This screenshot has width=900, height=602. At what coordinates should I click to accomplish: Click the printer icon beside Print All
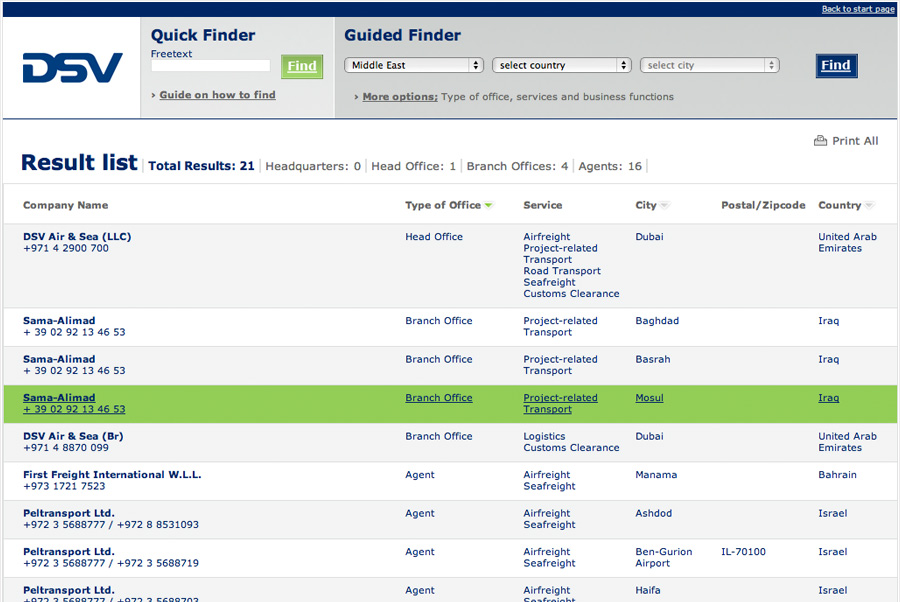tap(820, 141)
